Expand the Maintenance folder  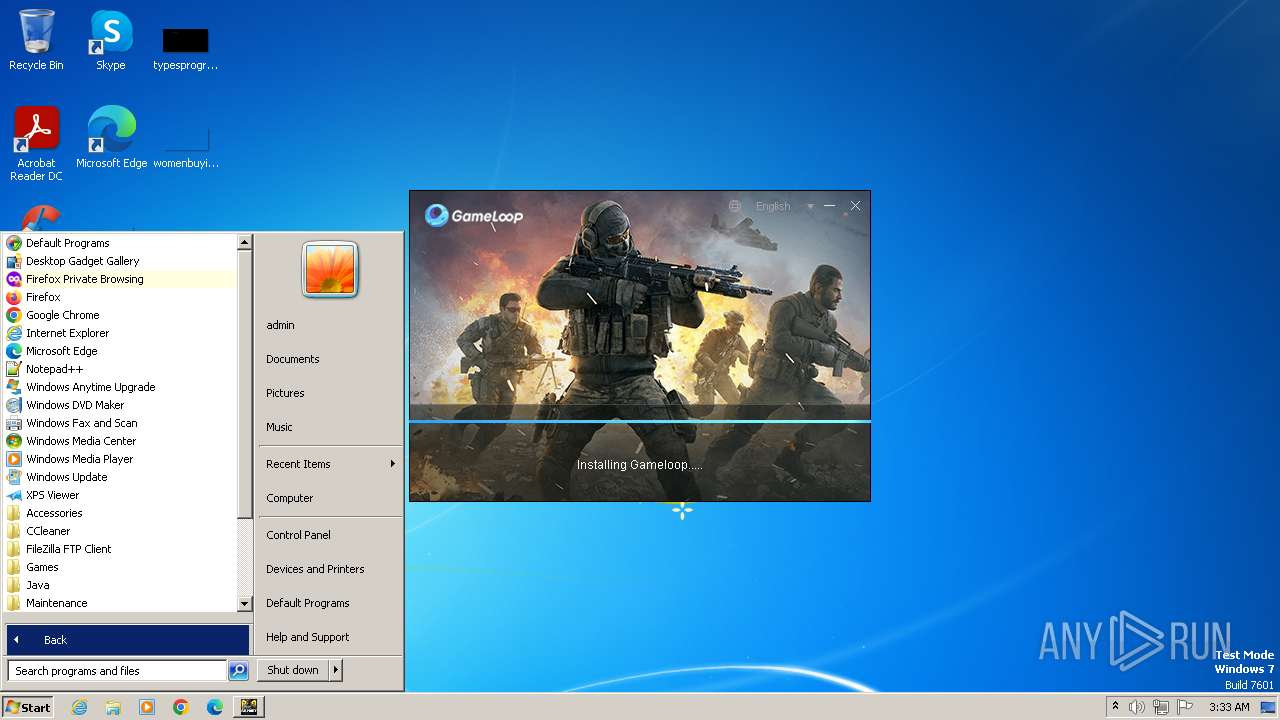click(119, 603)
